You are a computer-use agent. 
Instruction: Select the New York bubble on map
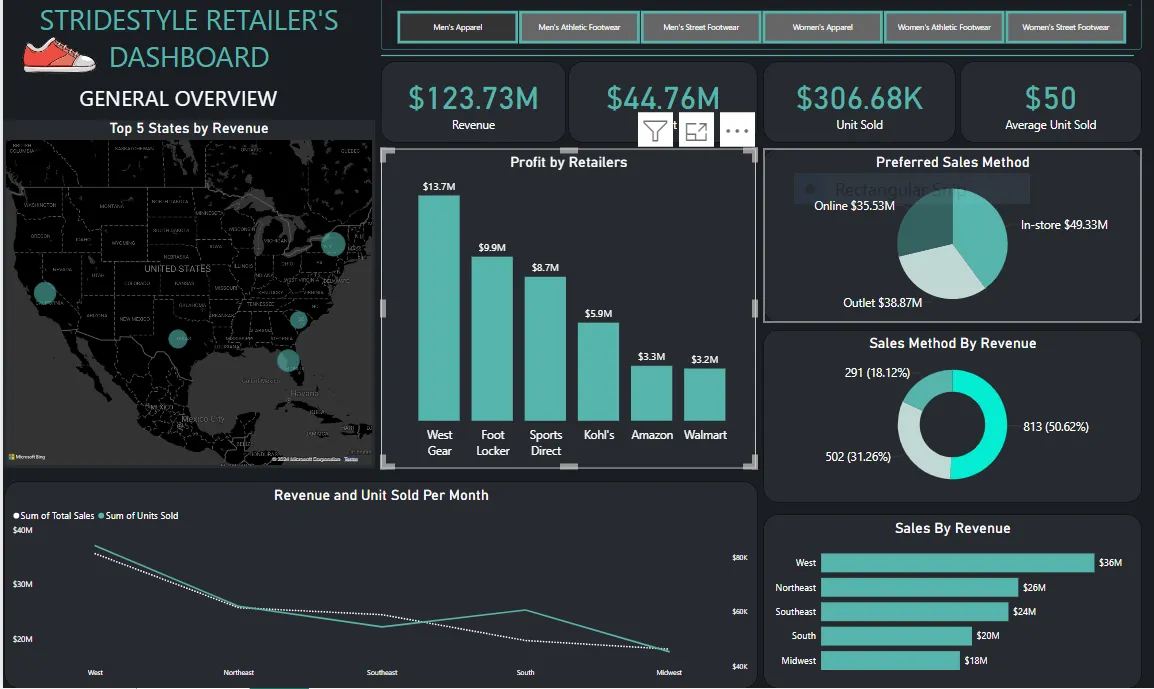[x=333, y=244]
